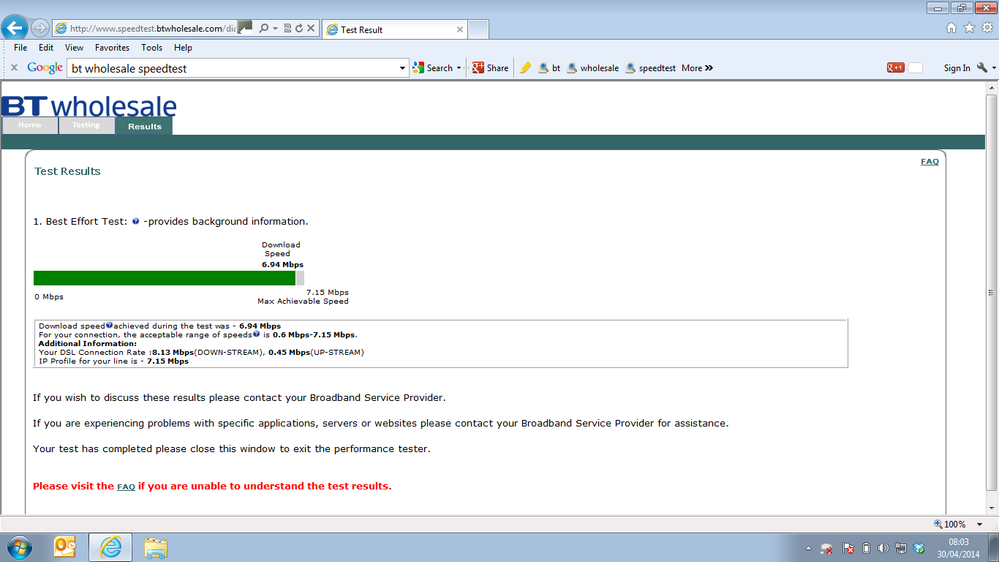The width and height of the screenshot is (999, 562).
Task: Open the Google Toolbar wrench options
Action: tap(982, 68)
